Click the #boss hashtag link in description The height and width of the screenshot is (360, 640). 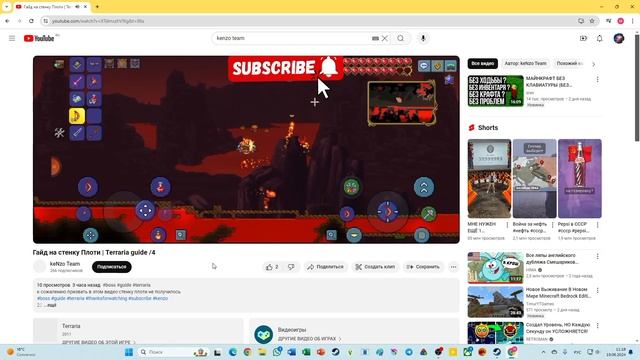pyautogui.click(x=43, y=298)
